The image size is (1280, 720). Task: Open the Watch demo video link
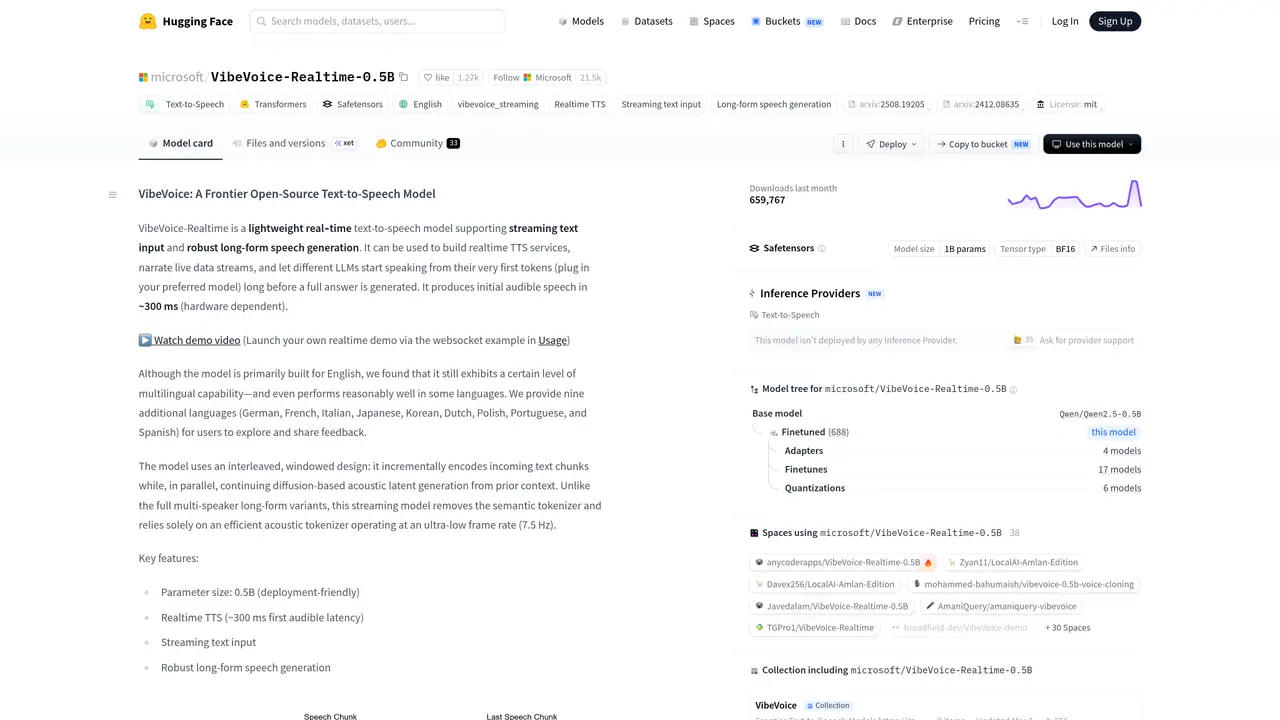point(190,340)
